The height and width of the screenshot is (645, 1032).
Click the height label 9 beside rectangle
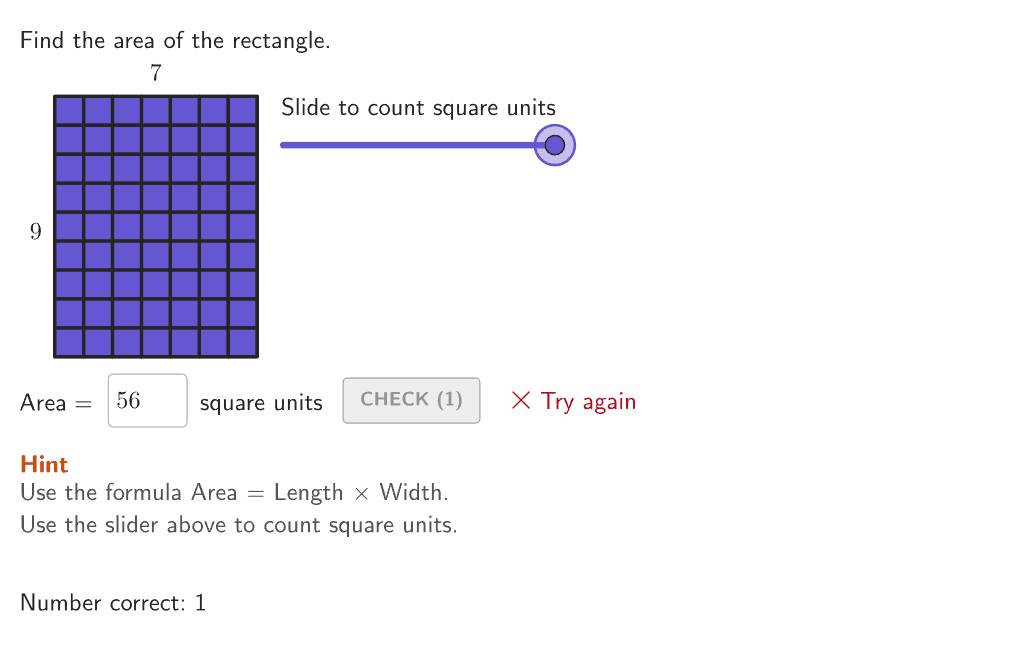point(36,232)
